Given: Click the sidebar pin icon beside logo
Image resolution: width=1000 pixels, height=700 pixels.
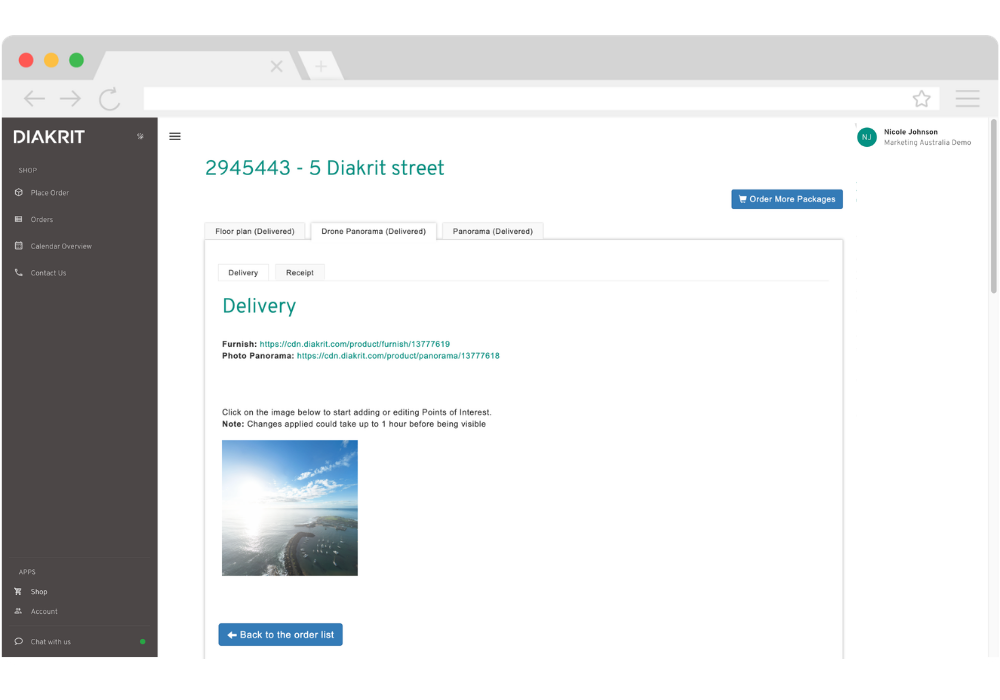Looking at the screenshot, I should 140,136.
